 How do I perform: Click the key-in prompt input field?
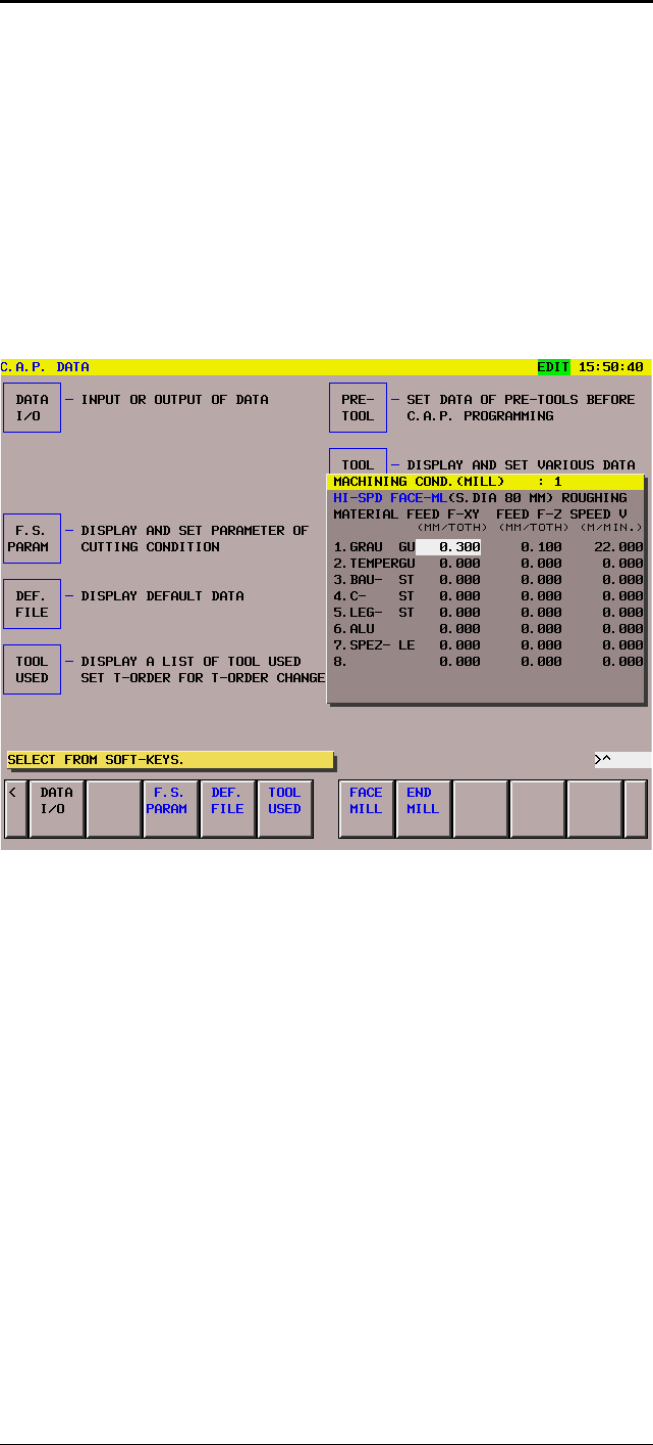pyautogui.click(x=621, y=759)
